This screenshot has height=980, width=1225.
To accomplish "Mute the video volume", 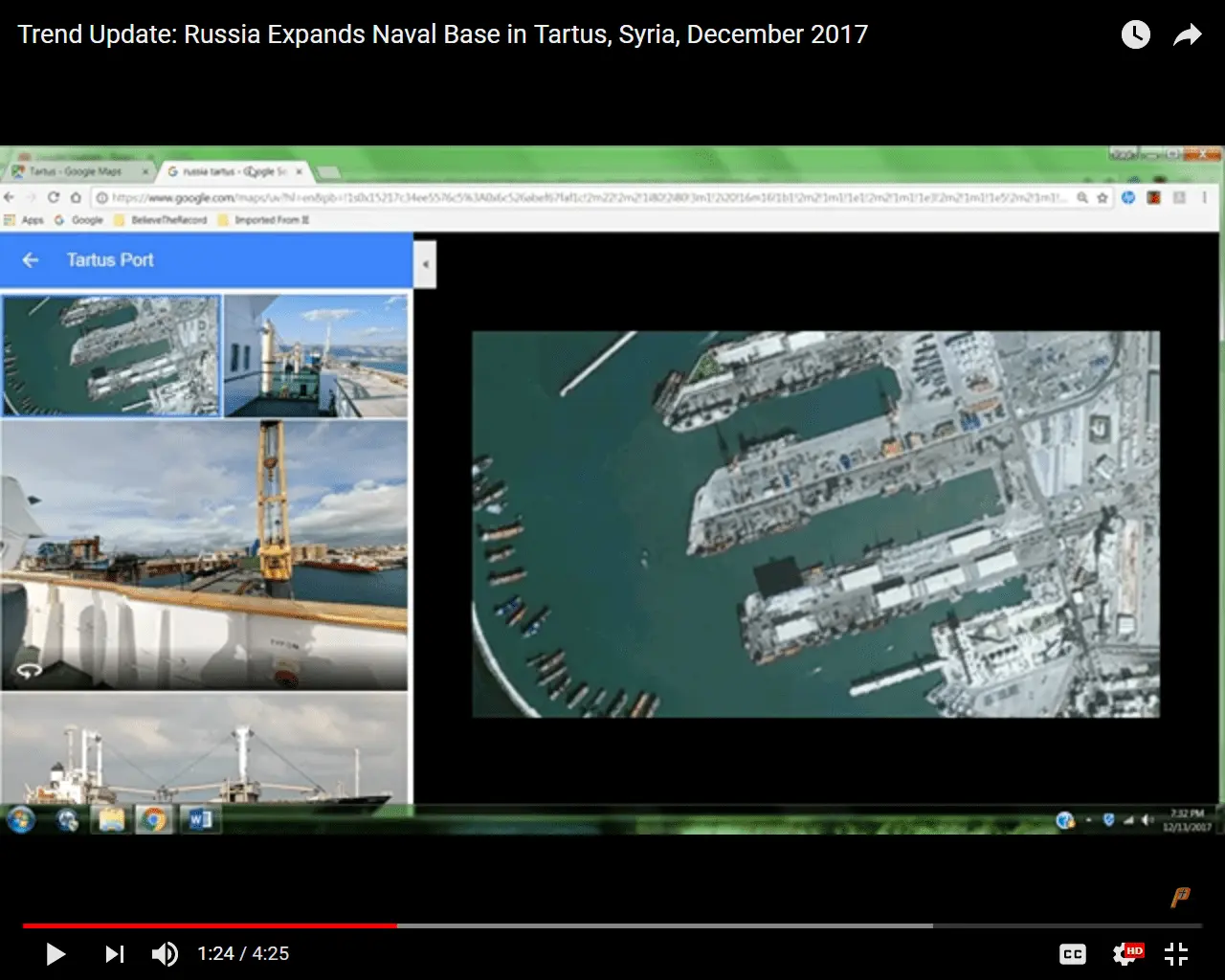I will (x=165, y=954).
